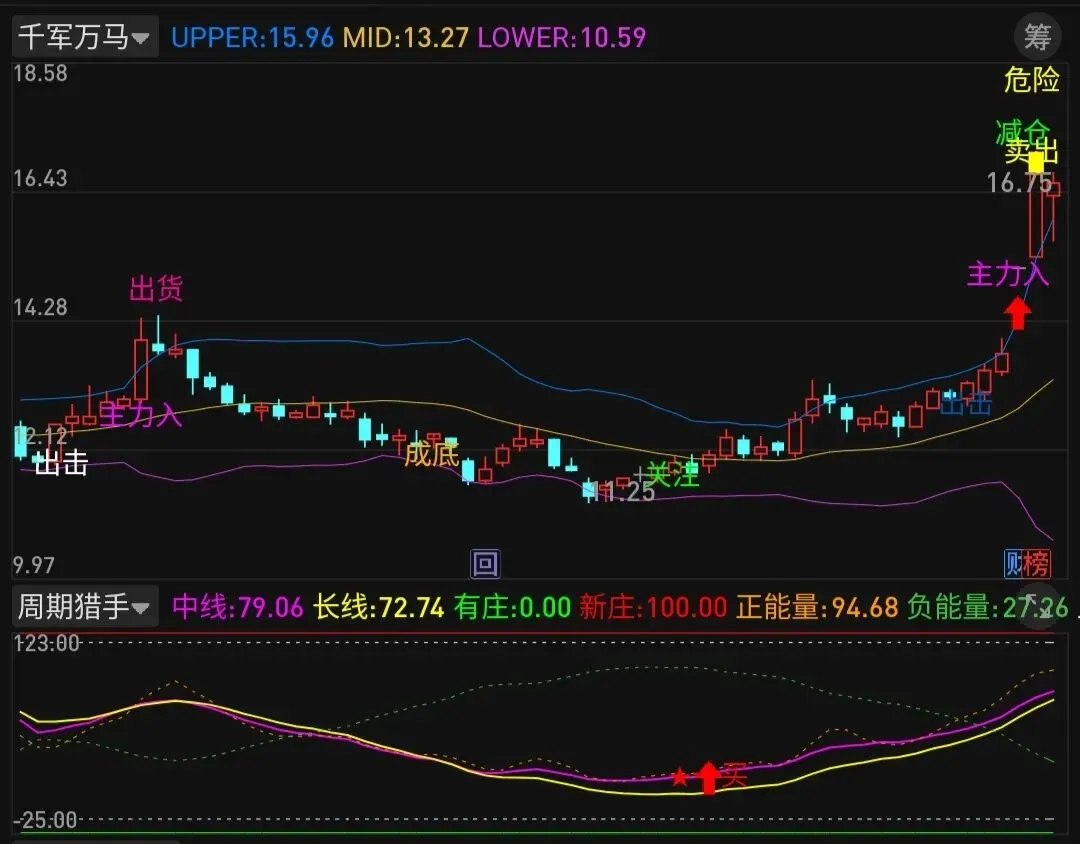This screenshot has height=844, width=1080.
Task: Select the LOWER:10.59 value
Action: tap(562, 37)
